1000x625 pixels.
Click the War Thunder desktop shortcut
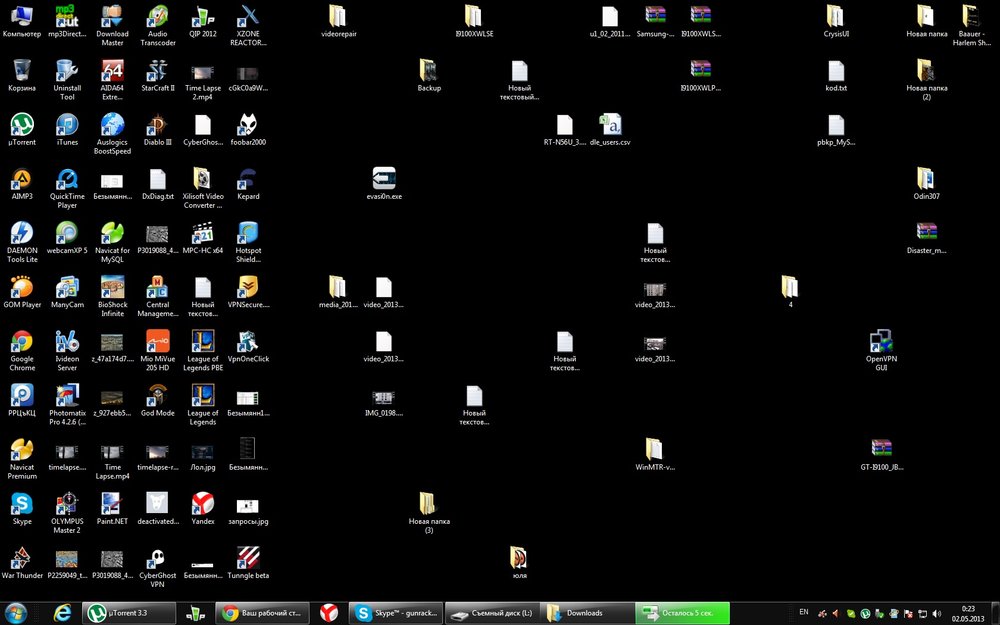click(x=21, y=559)
